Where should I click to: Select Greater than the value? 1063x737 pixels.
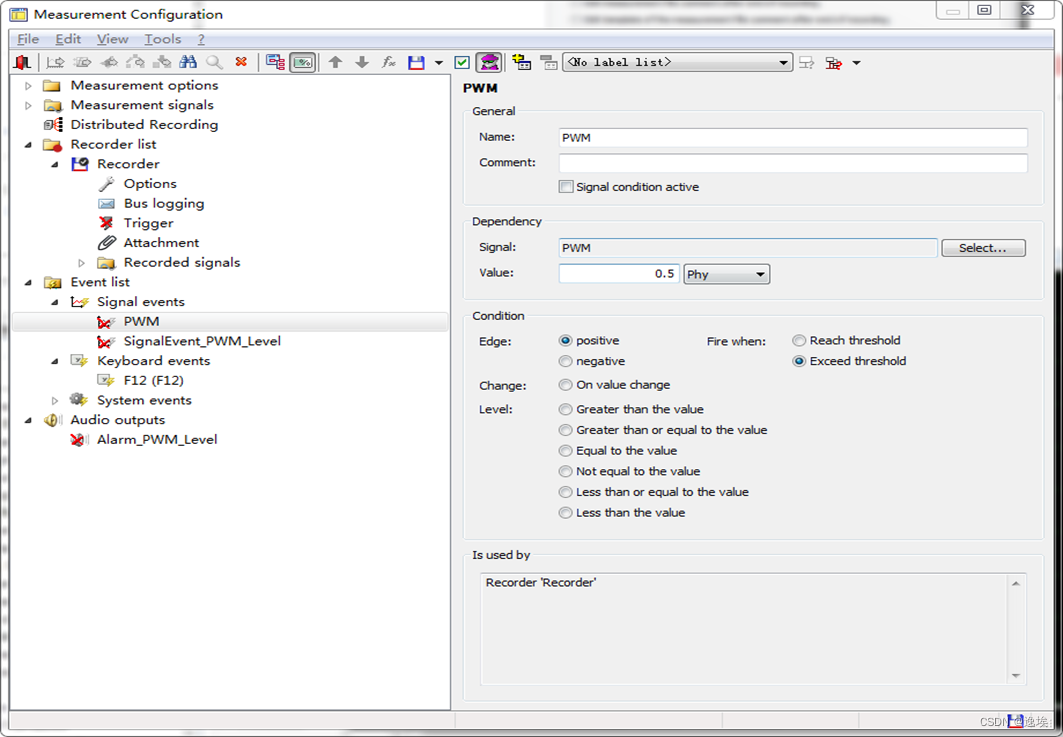coord(565,409)
